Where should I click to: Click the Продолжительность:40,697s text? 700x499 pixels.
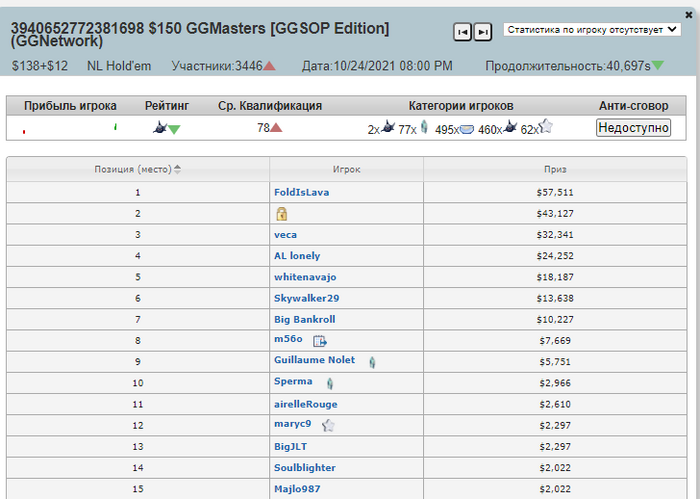568,66
